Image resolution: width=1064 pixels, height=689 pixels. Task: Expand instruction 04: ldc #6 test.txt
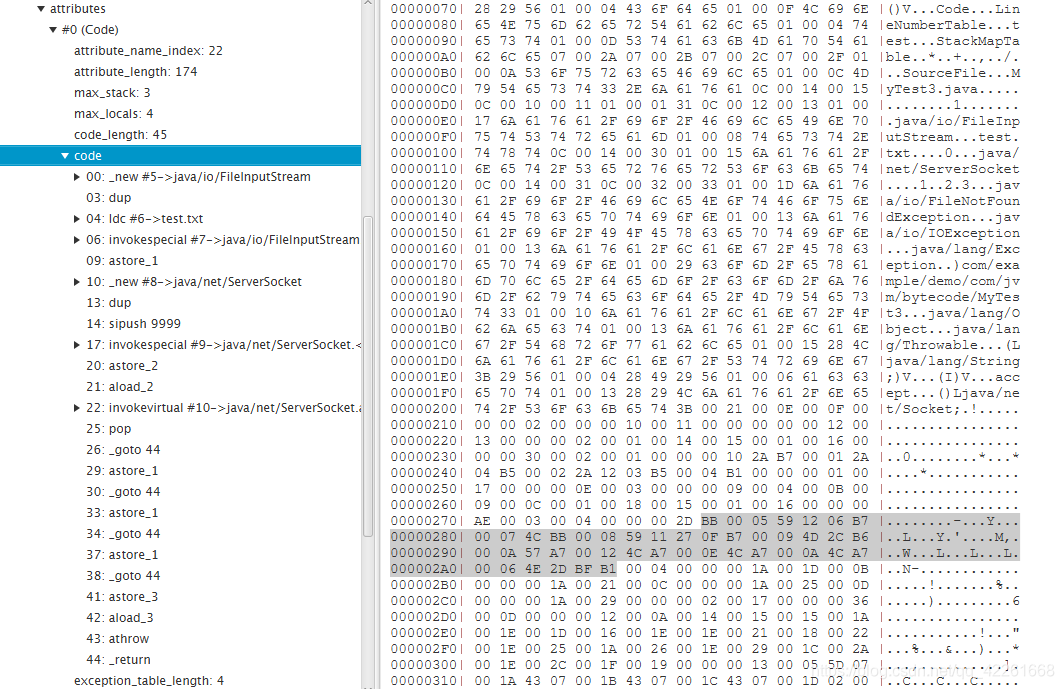tap(77, 219)
